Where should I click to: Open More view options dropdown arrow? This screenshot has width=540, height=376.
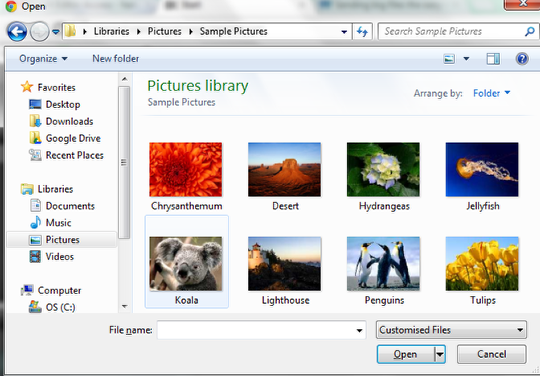click(x=466, y=59)
